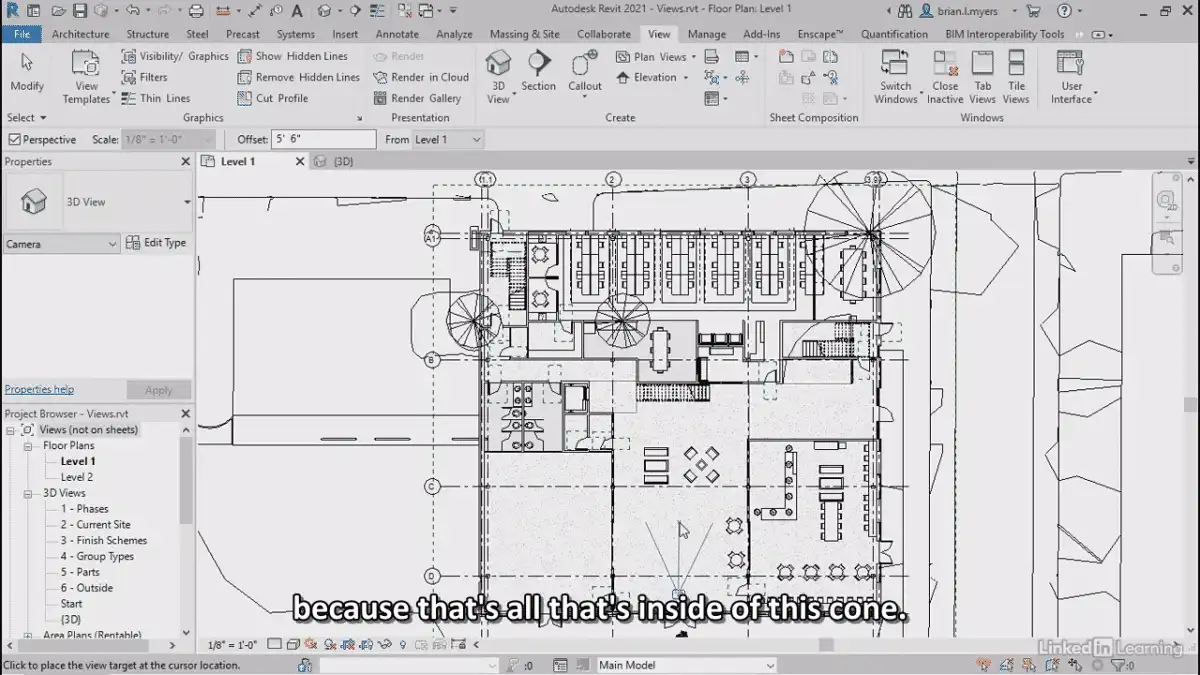Viewport: 1200px width, 675px height.
Task: Click Remove Hidden Lines tool
Action: (298, 77)
